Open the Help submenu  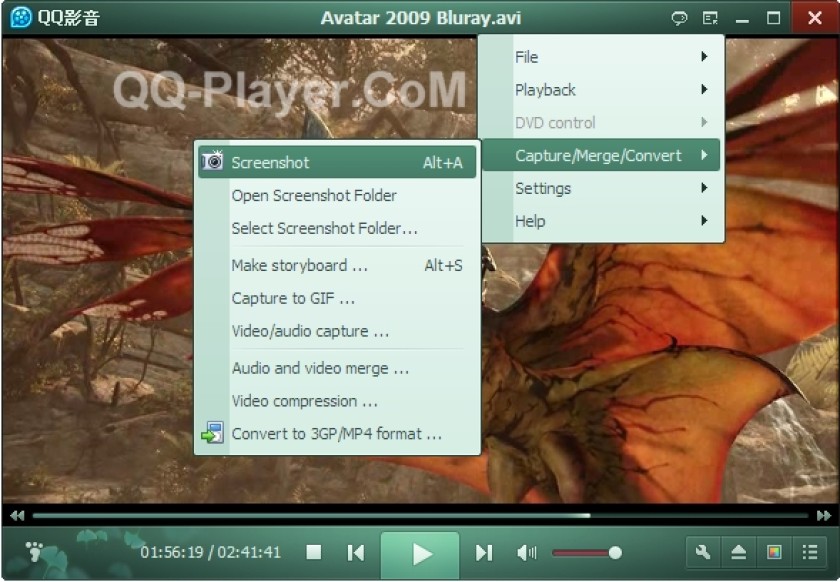click(601, 221)
